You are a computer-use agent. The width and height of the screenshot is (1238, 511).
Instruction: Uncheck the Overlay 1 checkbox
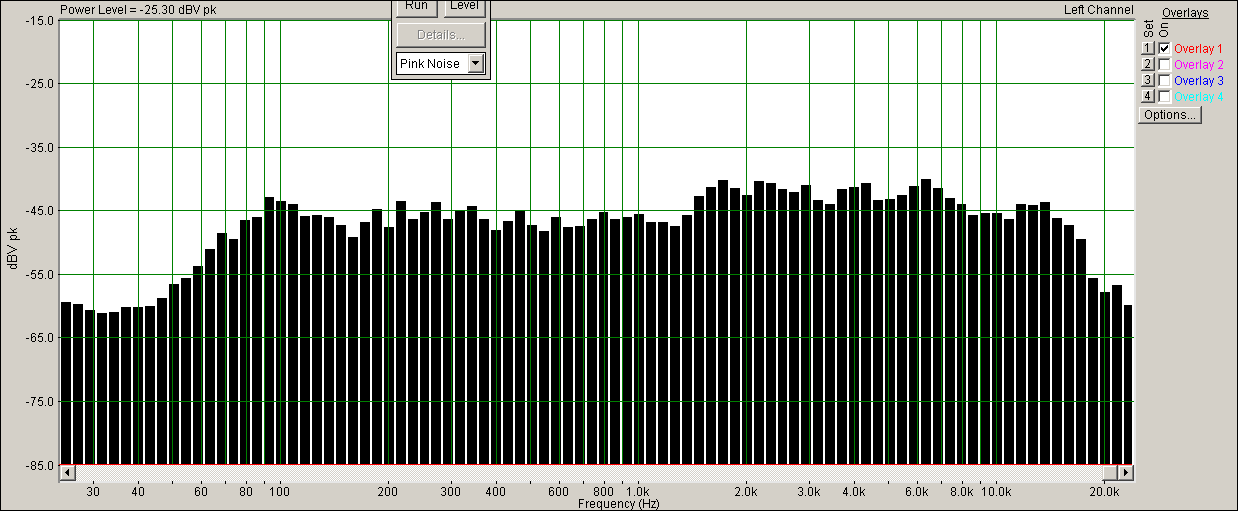[1164, 49]
